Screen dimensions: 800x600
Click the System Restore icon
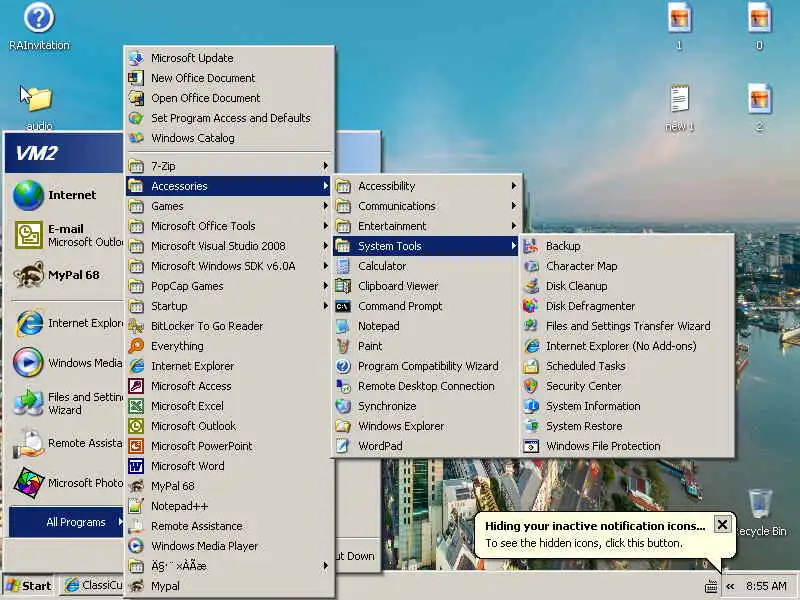click(531, 426)
